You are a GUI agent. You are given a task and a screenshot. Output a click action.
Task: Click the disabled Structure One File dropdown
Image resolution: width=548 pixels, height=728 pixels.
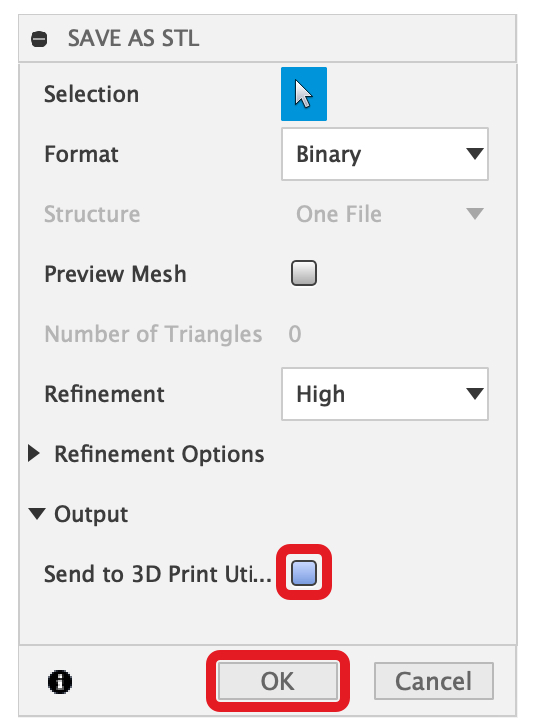tap(385, 214)
